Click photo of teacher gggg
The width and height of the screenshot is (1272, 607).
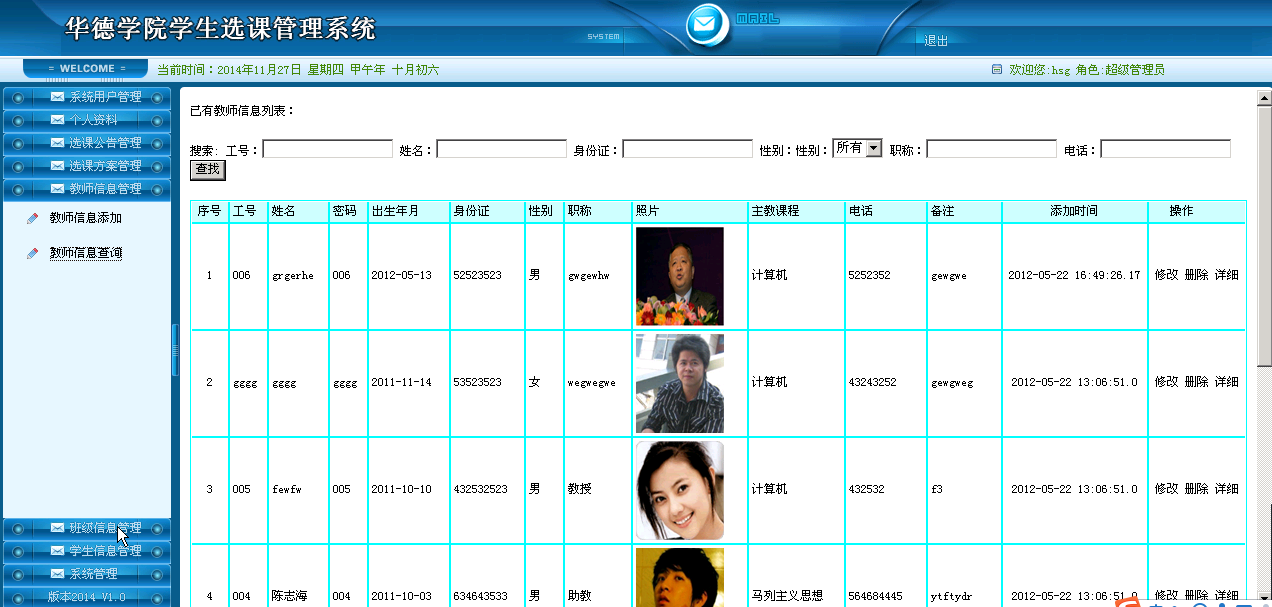tap(679, 383)
